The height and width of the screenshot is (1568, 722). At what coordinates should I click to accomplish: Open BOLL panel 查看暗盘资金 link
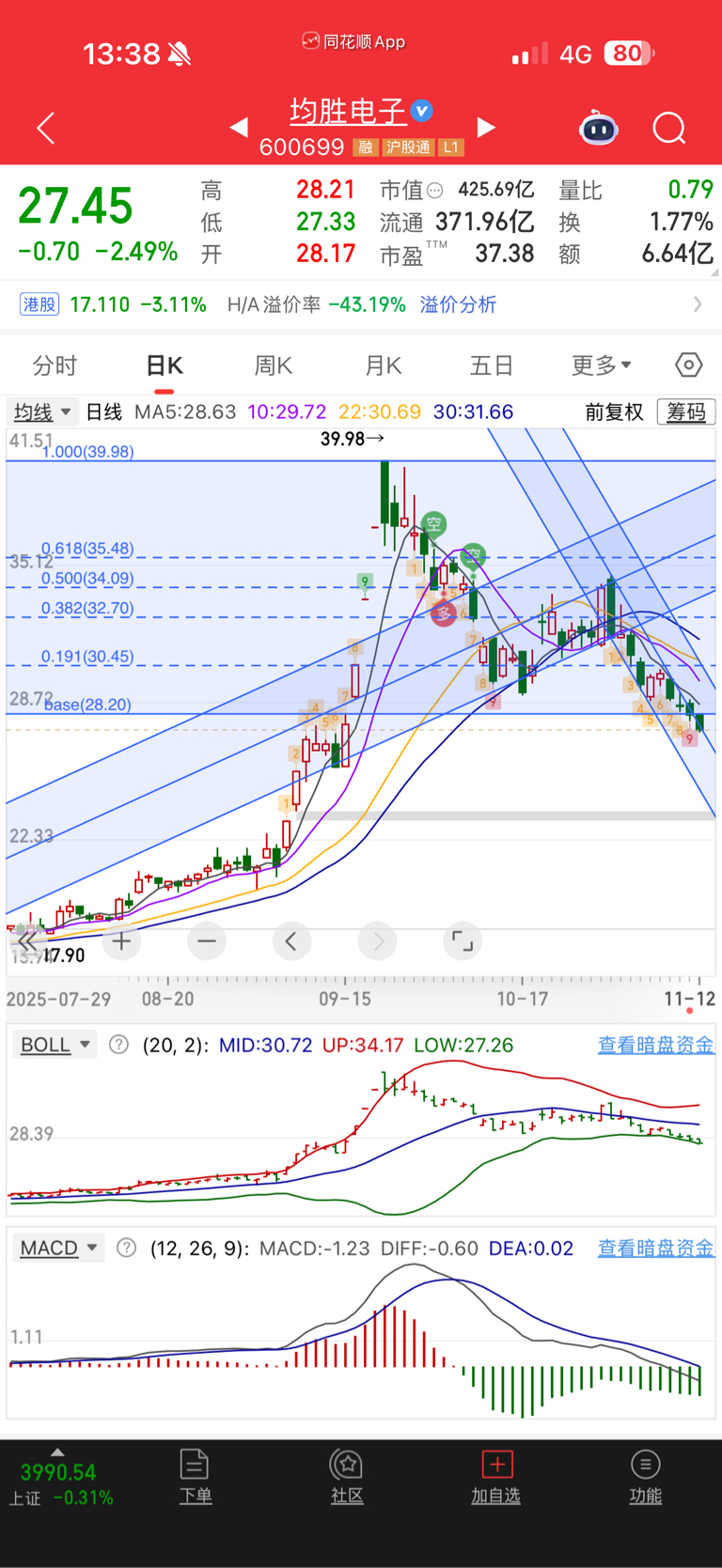tap(656, 1045)
